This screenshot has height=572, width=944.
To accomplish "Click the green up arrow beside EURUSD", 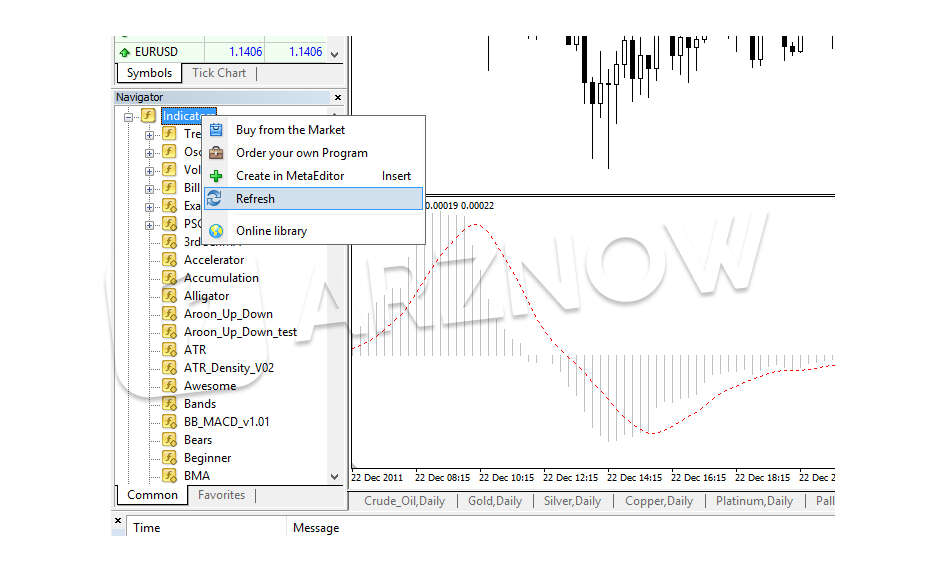I will (x=125, y=52).
